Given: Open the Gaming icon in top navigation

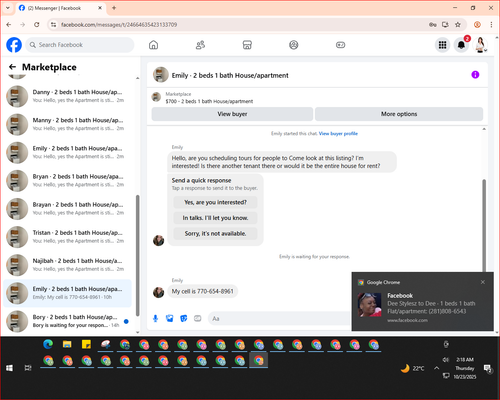Looking at the screenshot, I should click(340, 45).
